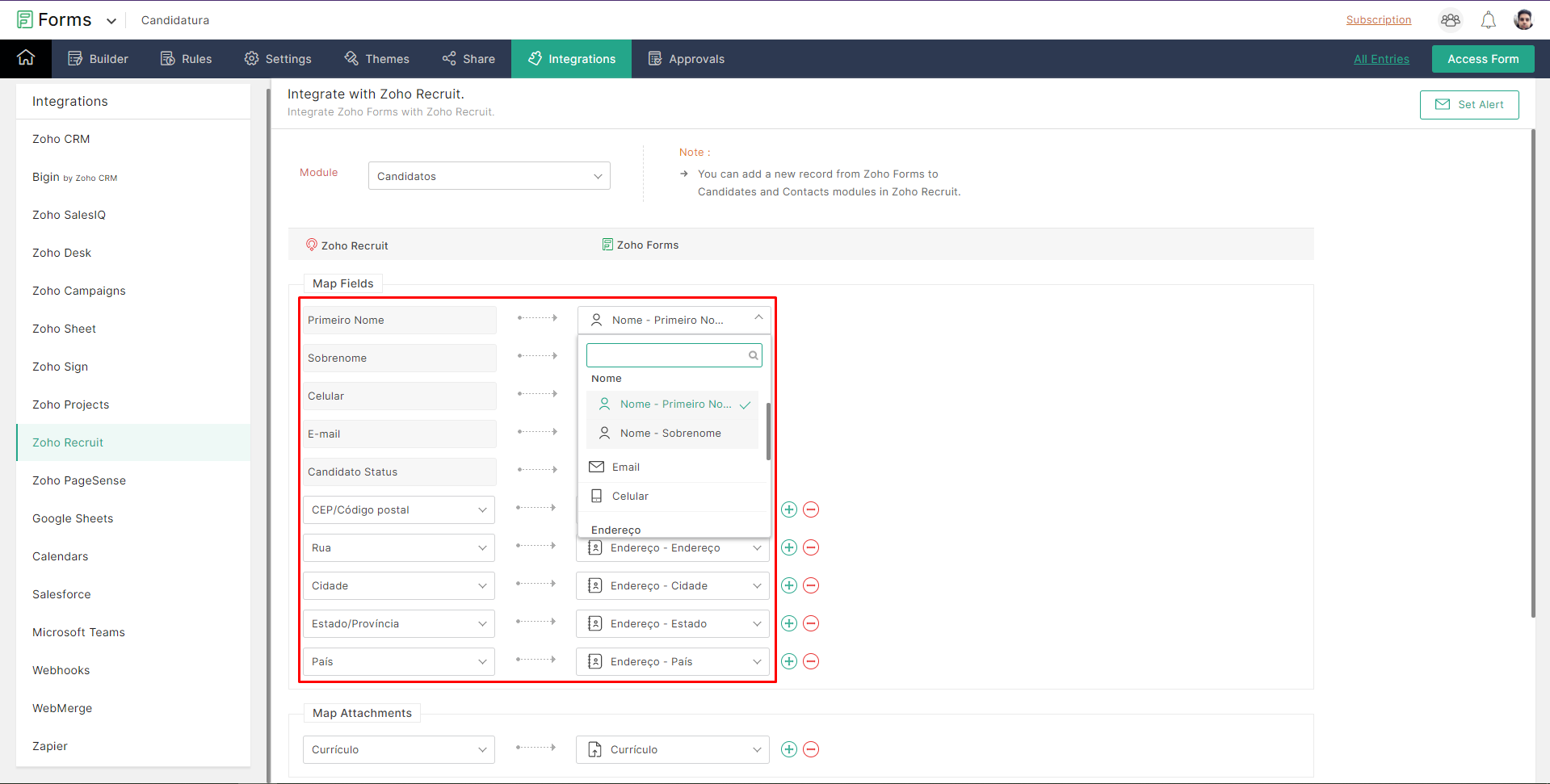Open the team users icon in header
Screen dimensions: 1550x784
coord(1451,20)
